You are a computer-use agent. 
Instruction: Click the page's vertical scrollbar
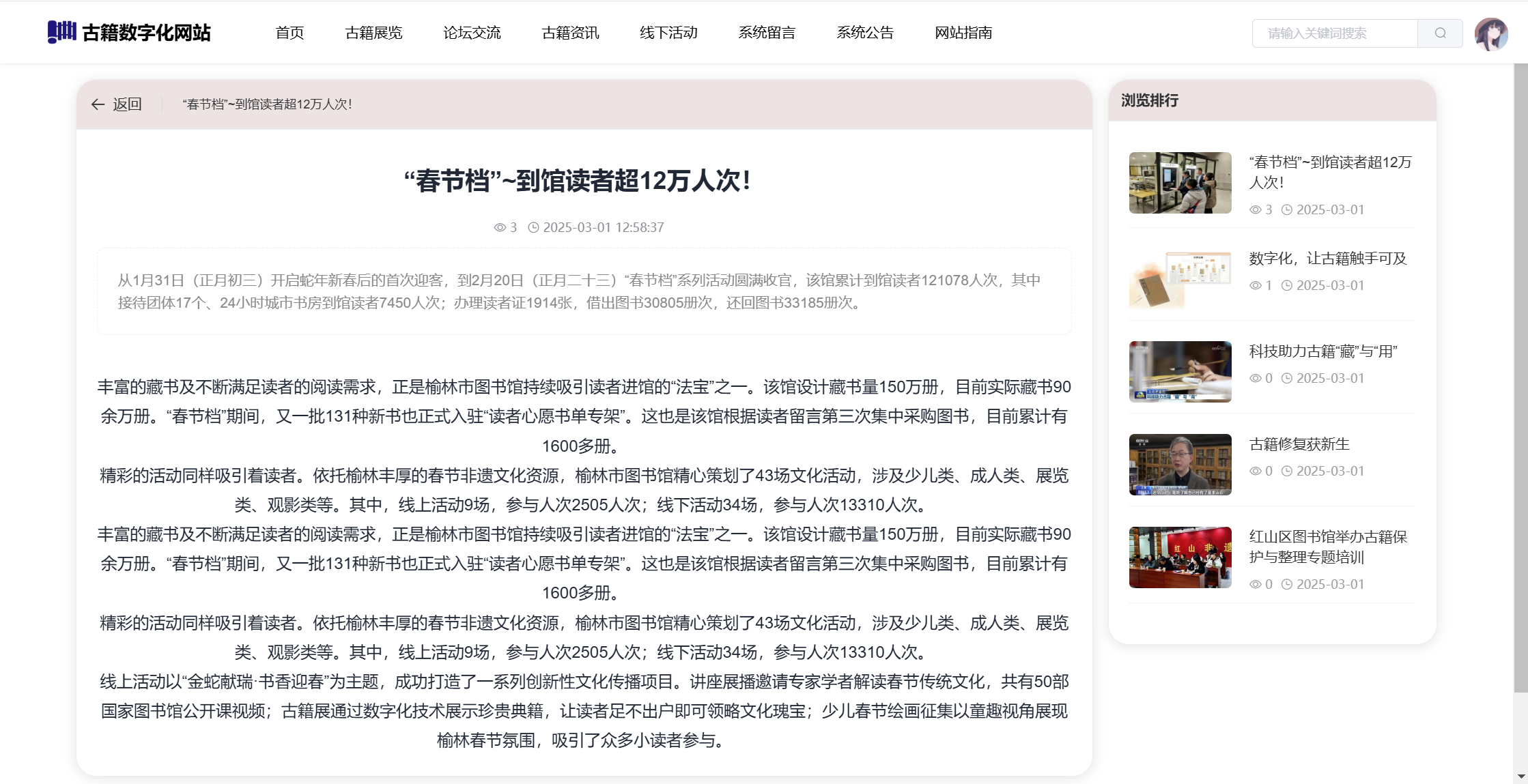click(x=1520, y=379)
